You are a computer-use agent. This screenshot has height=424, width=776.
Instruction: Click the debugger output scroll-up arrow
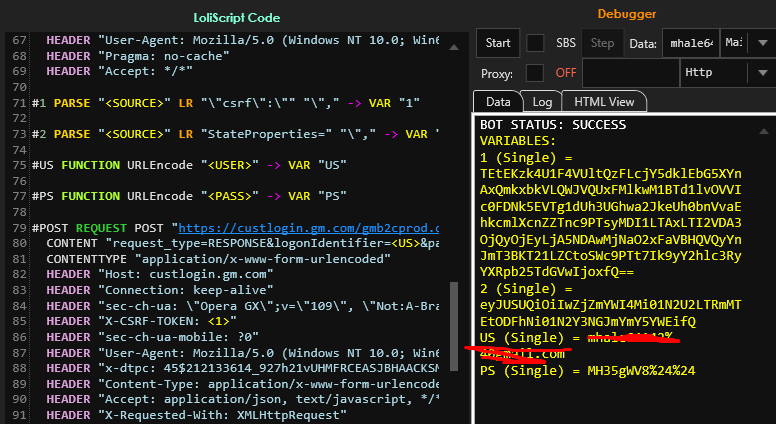764,132
